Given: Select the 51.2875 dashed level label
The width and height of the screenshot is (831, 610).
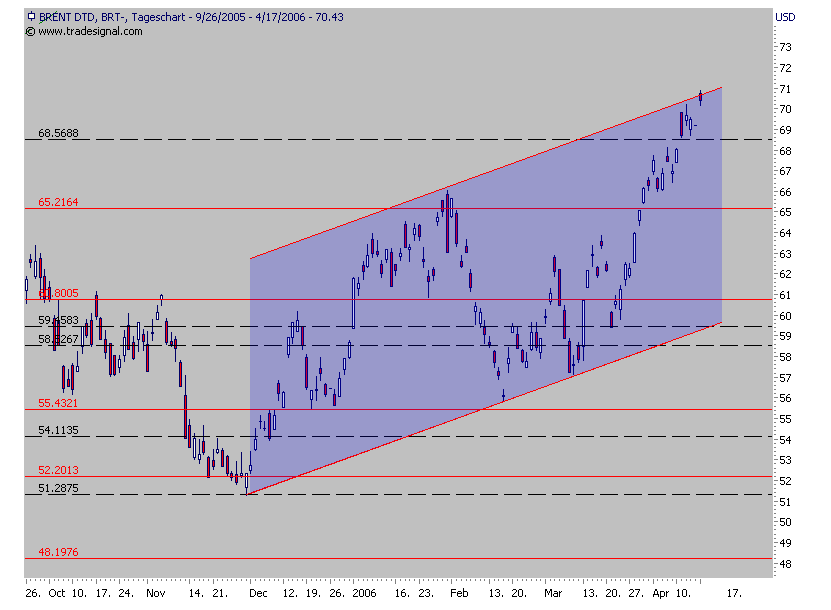Looking at the screenshot, I should (x=57, y=489).
